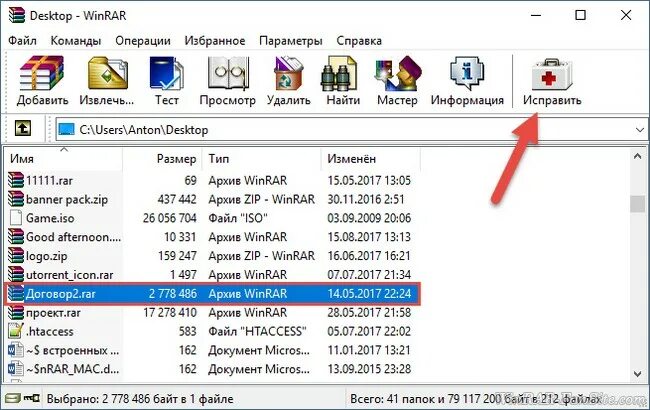Click the type Файл "HTACCESS"

click(257, 332)
